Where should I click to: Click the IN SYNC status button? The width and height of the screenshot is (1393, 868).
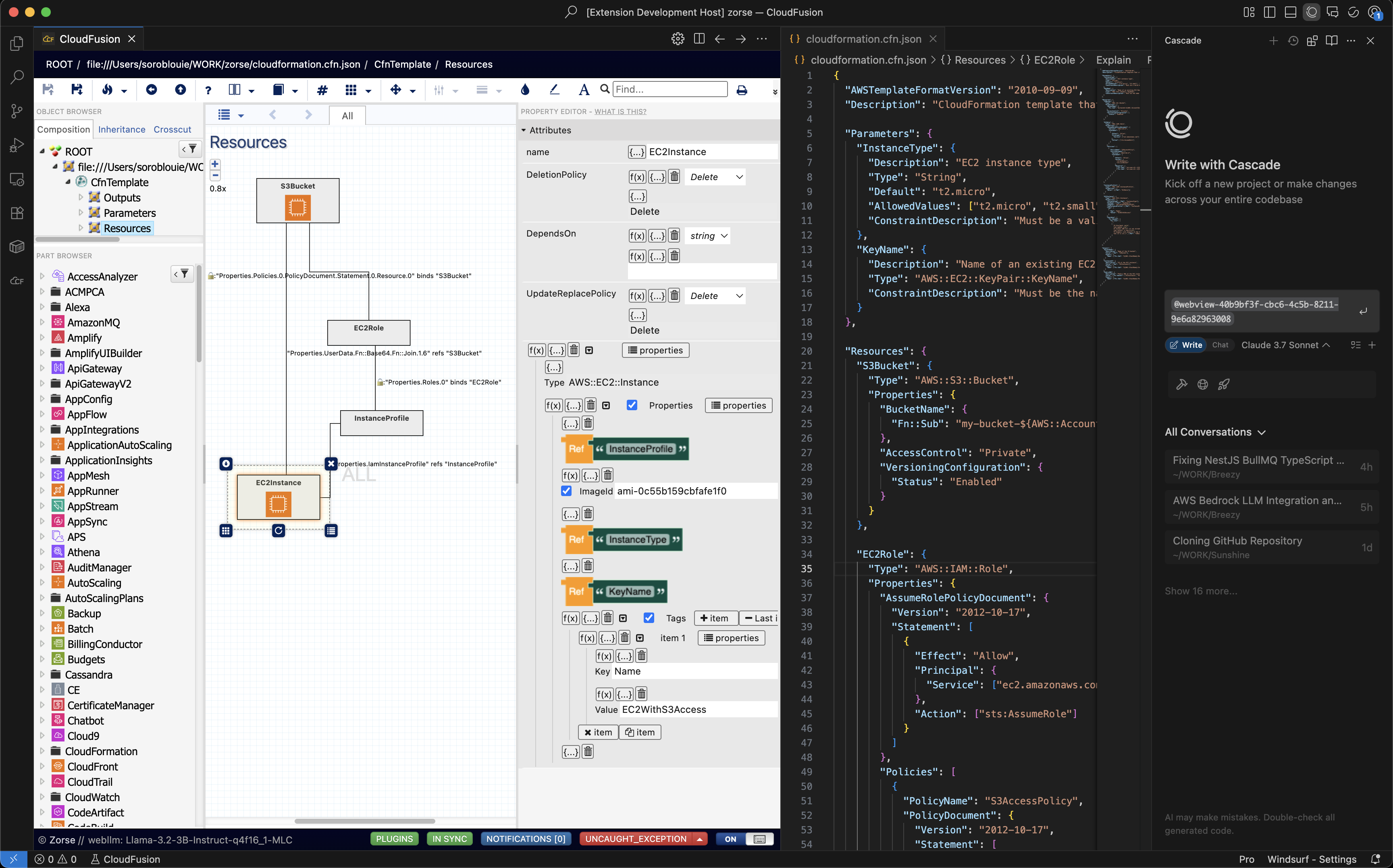(x=449, y=839)
